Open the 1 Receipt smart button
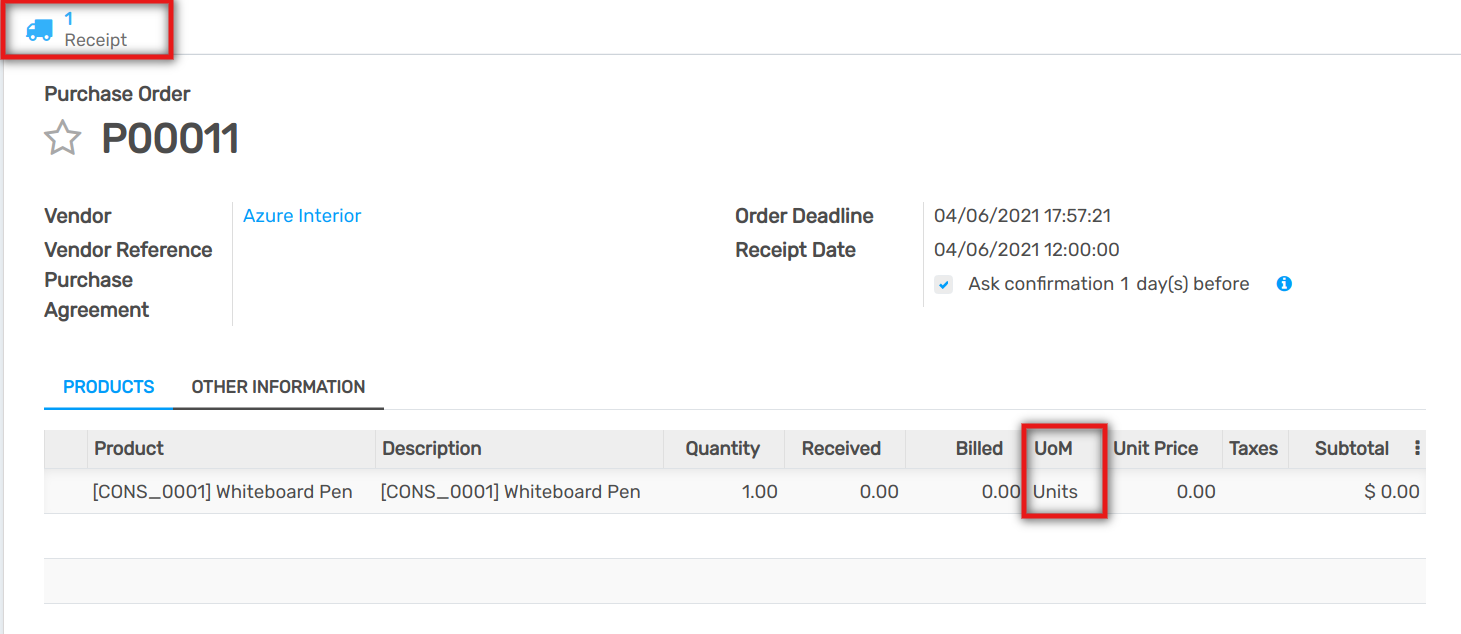The image size is (1461, 634). tap(95, 30)
